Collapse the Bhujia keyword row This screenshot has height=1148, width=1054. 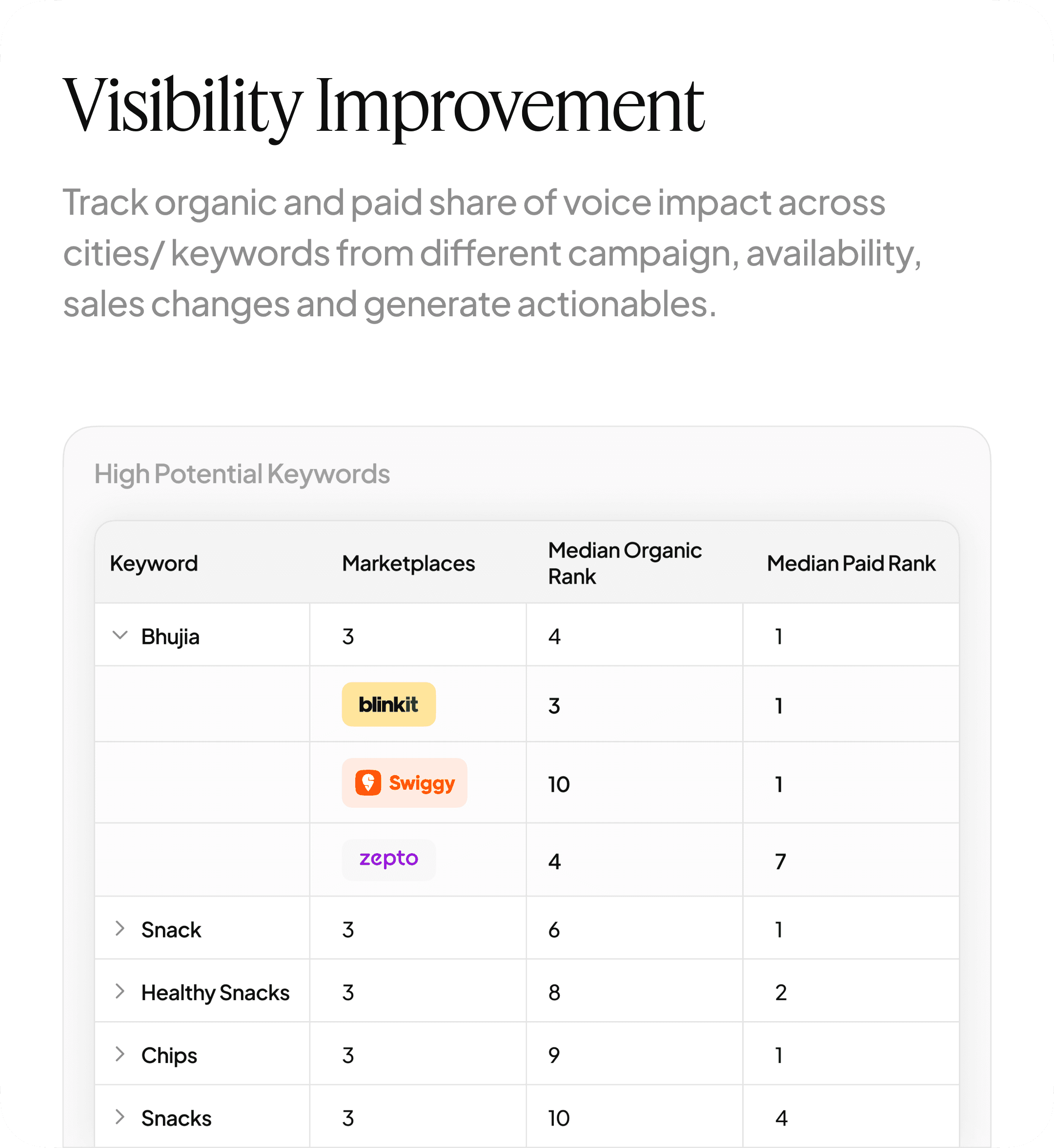tap(120, 635)
